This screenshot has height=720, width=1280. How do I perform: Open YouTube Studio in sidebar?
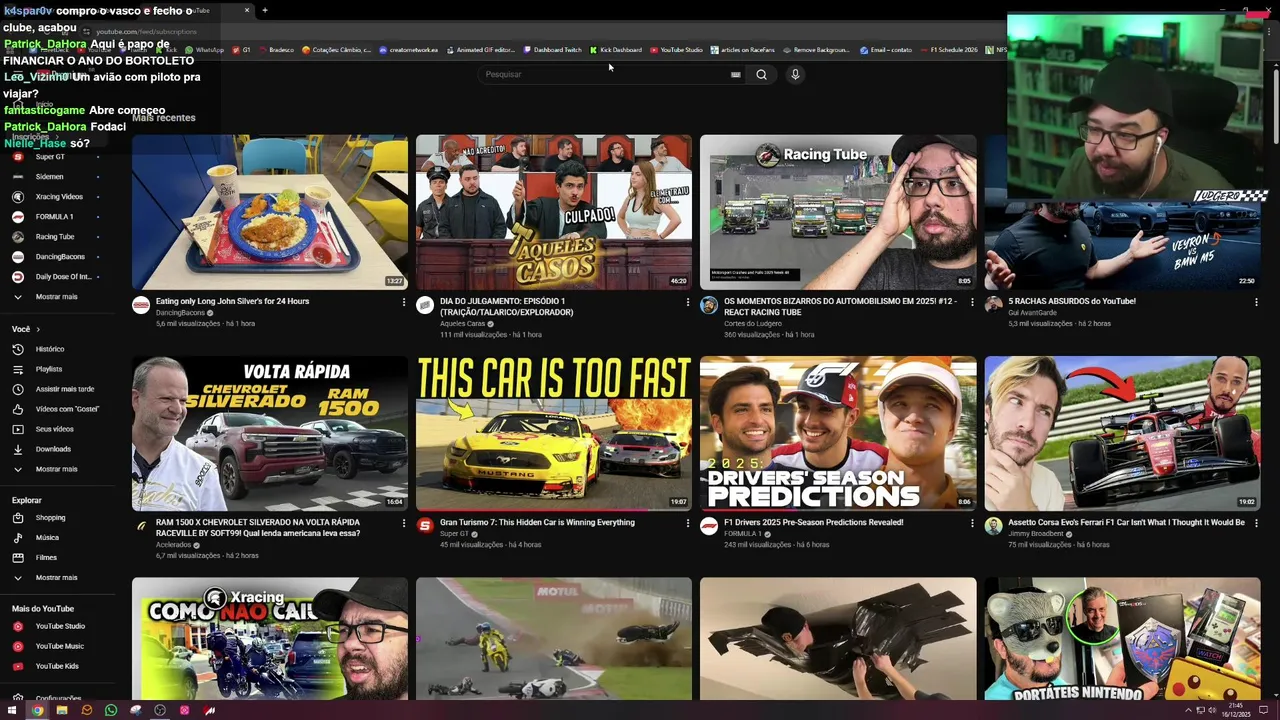60,626
